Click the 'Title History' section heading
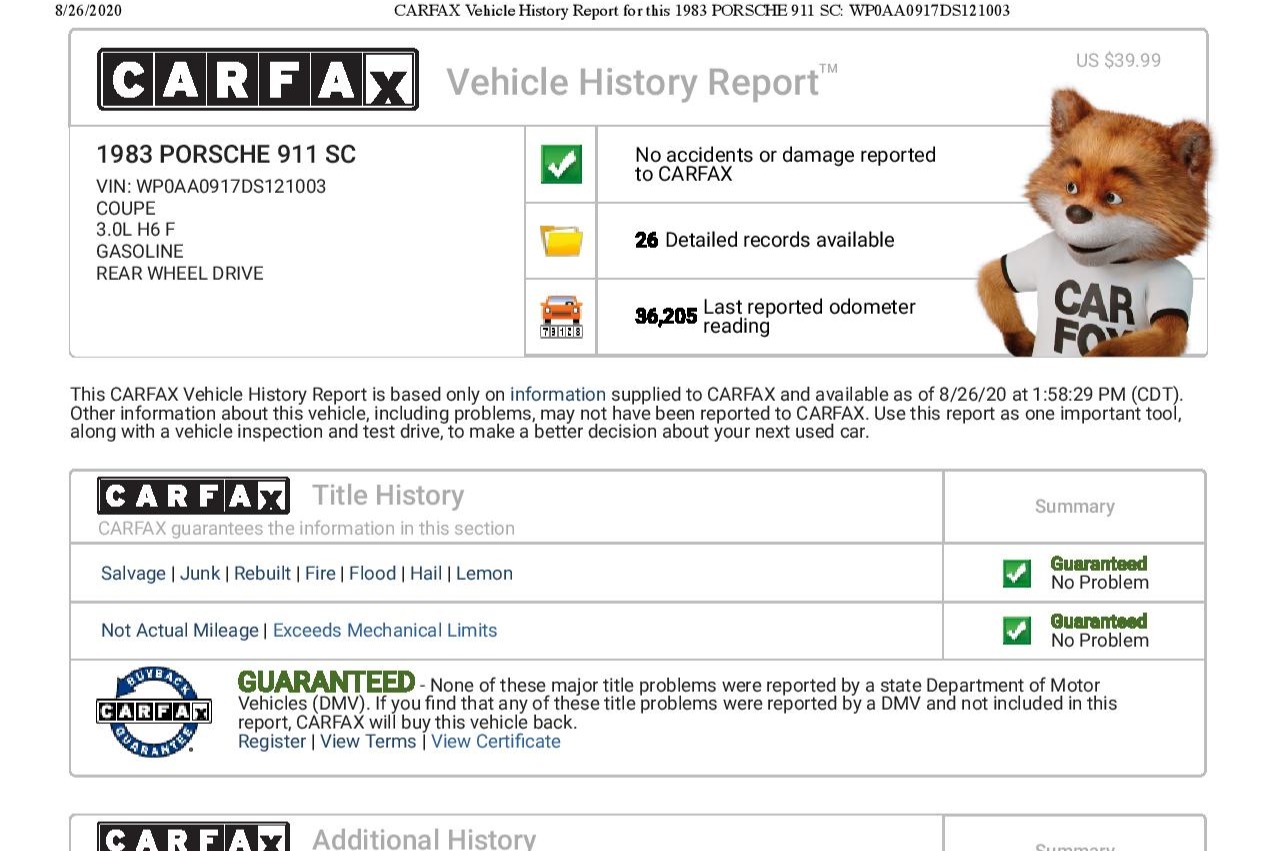 pyautogui.click(x=388, y=495)
